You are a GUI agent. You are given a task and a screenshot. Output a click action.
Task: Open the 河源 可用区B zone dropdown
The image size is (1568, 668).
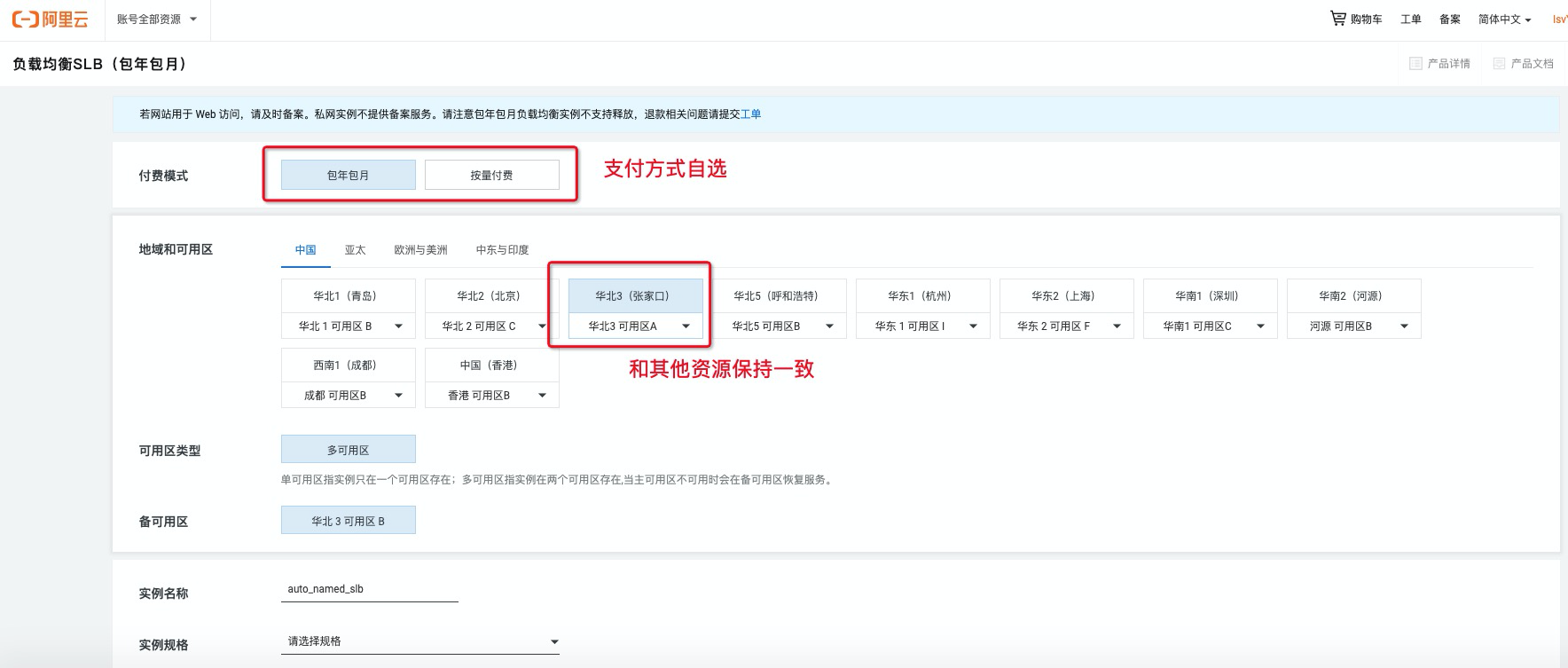[1354, 326]
